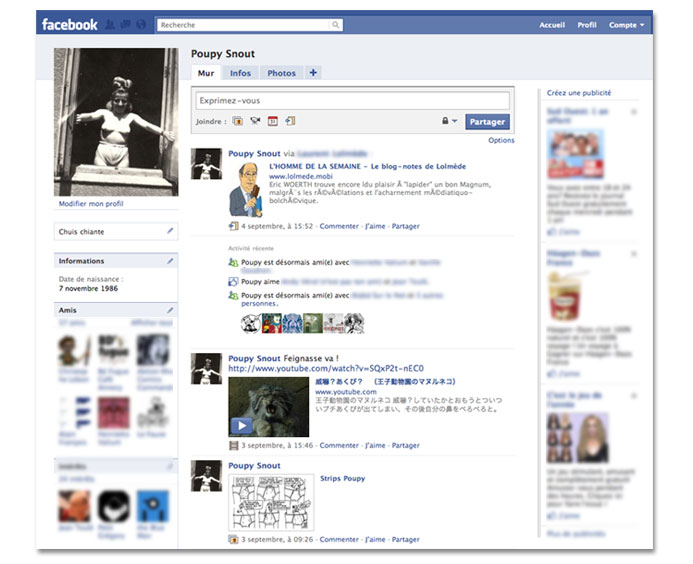Screen dimensions: 693x564
Task: Click the 'Modifier mon profil' link
Action: point(91,203)
